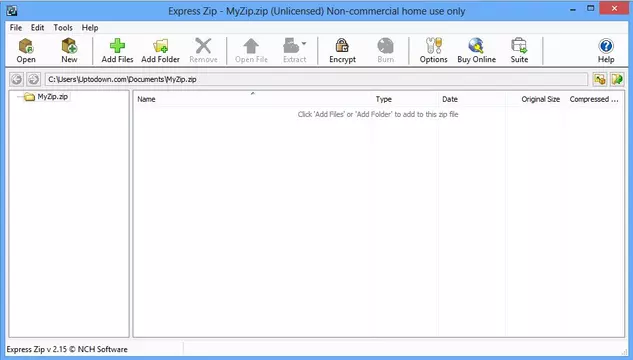Open the Tools menu
633x360 pixels.
(63, 27)
